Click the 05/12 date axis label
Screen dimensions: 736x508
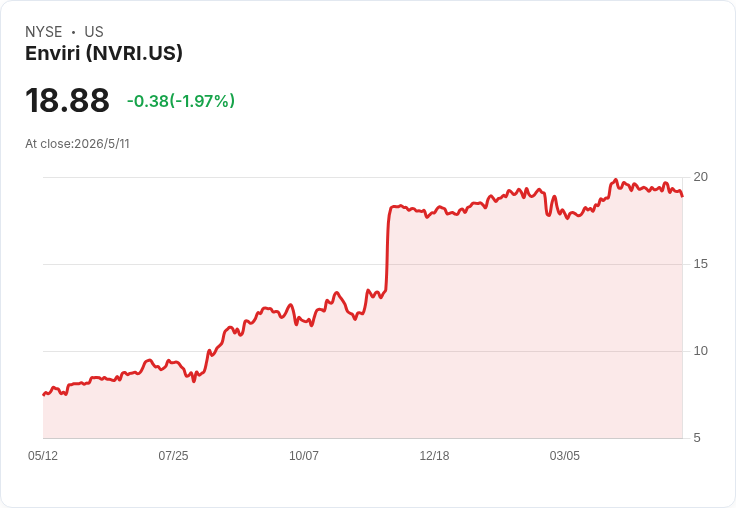[43, 455]
